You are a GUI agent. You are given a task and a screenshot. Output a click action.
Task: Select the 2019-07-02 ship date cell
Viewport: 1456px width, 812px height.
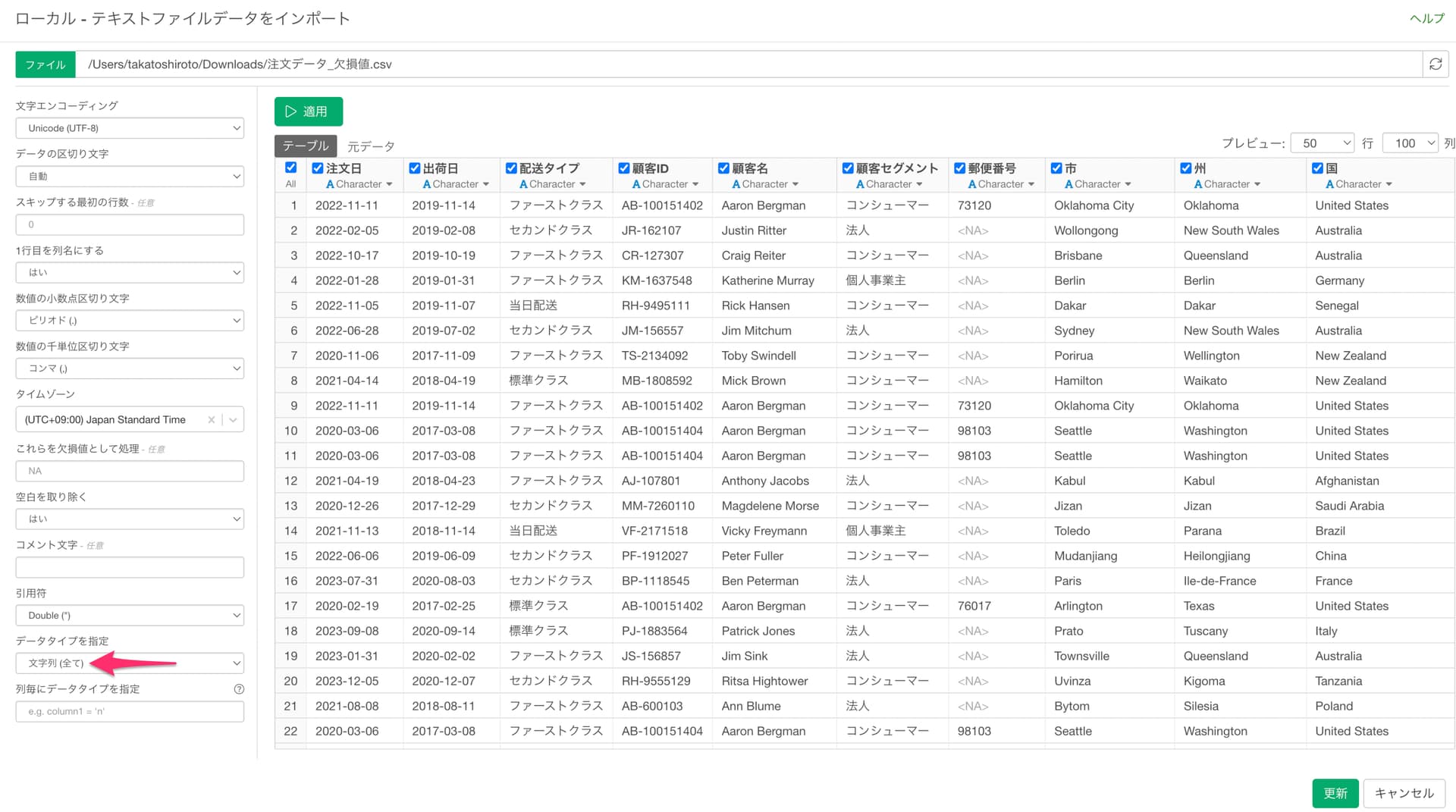[x=450, y=331]
